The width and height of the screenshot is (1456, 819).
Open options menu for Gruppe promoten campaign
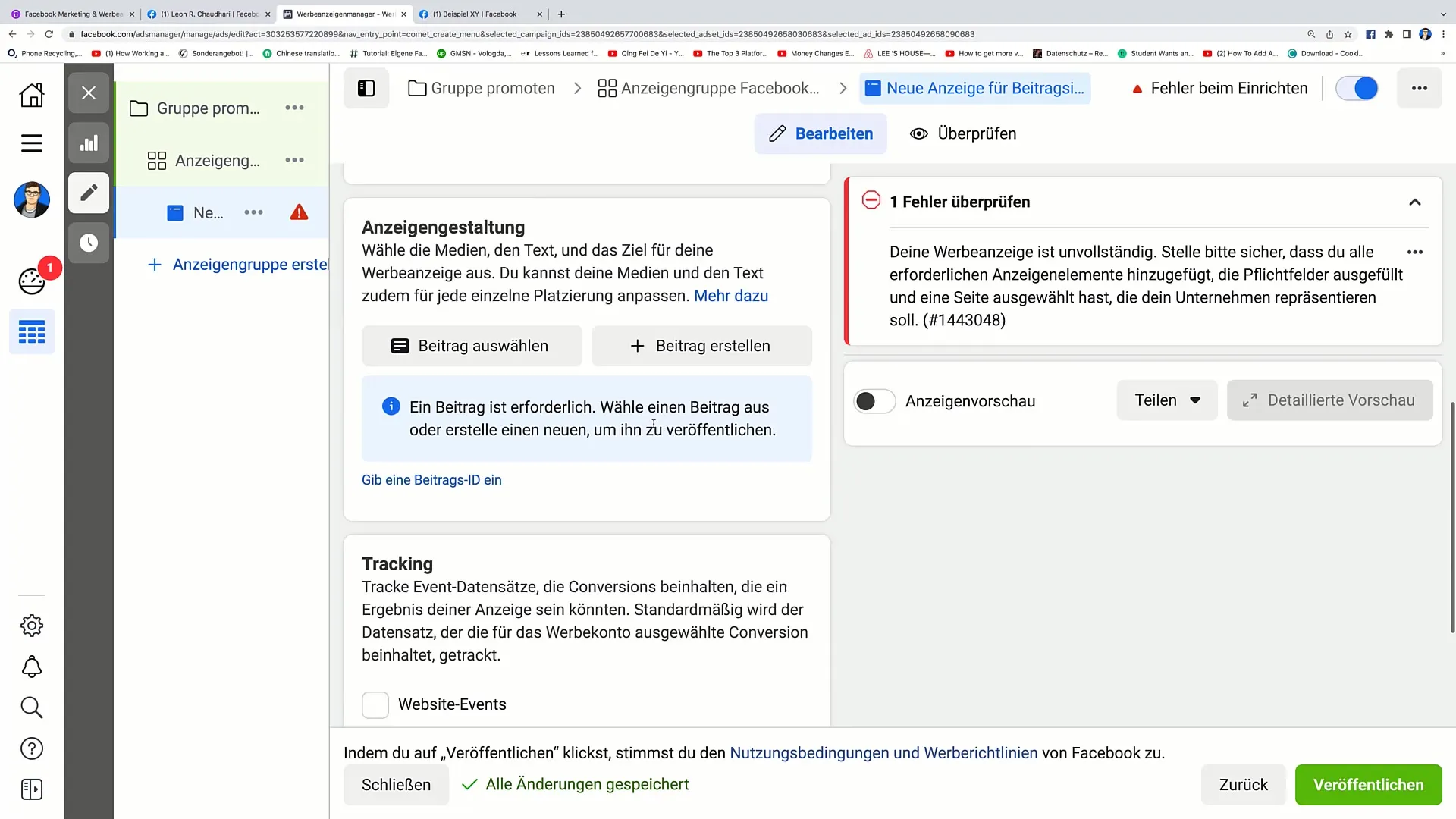(294, 108)
